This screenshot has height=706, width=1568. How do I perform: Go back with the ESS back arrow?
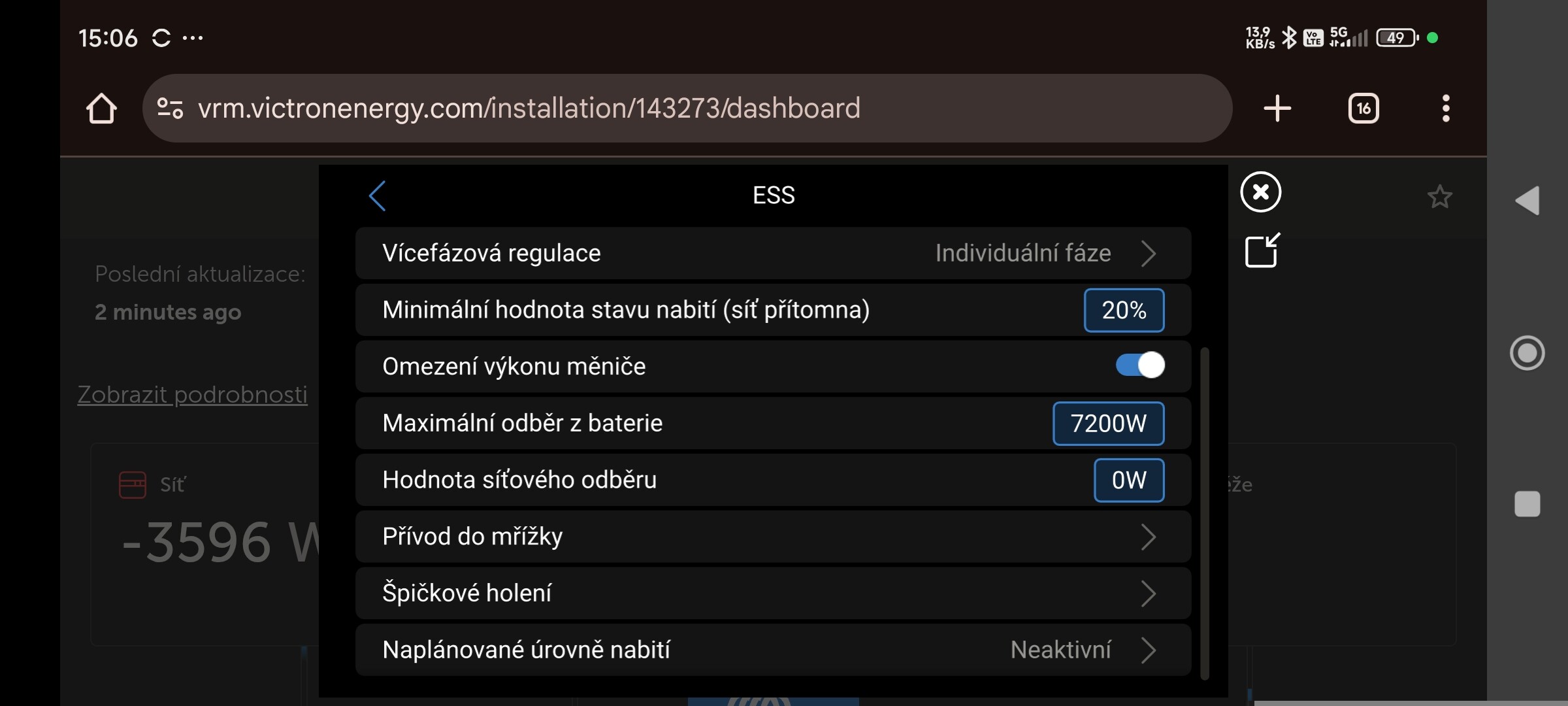[x=378, y=195]
